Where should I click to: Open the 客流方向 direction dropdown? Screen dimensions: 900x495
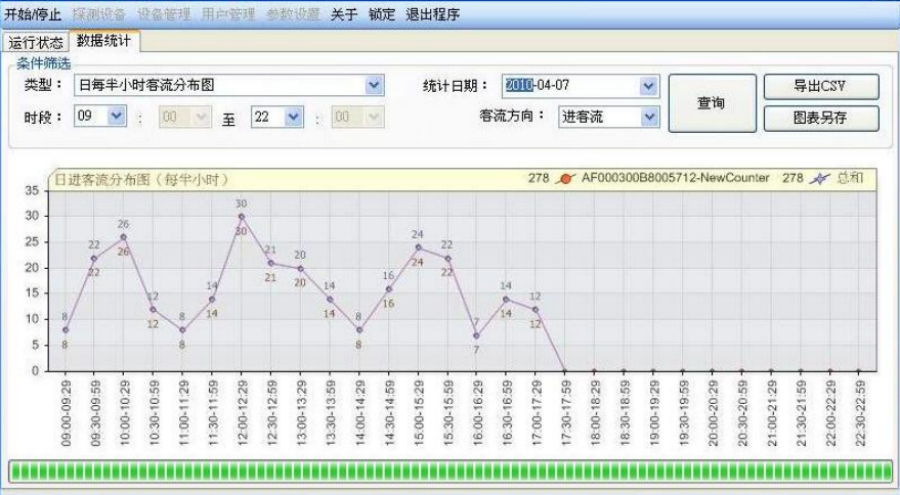coord(649,117)
